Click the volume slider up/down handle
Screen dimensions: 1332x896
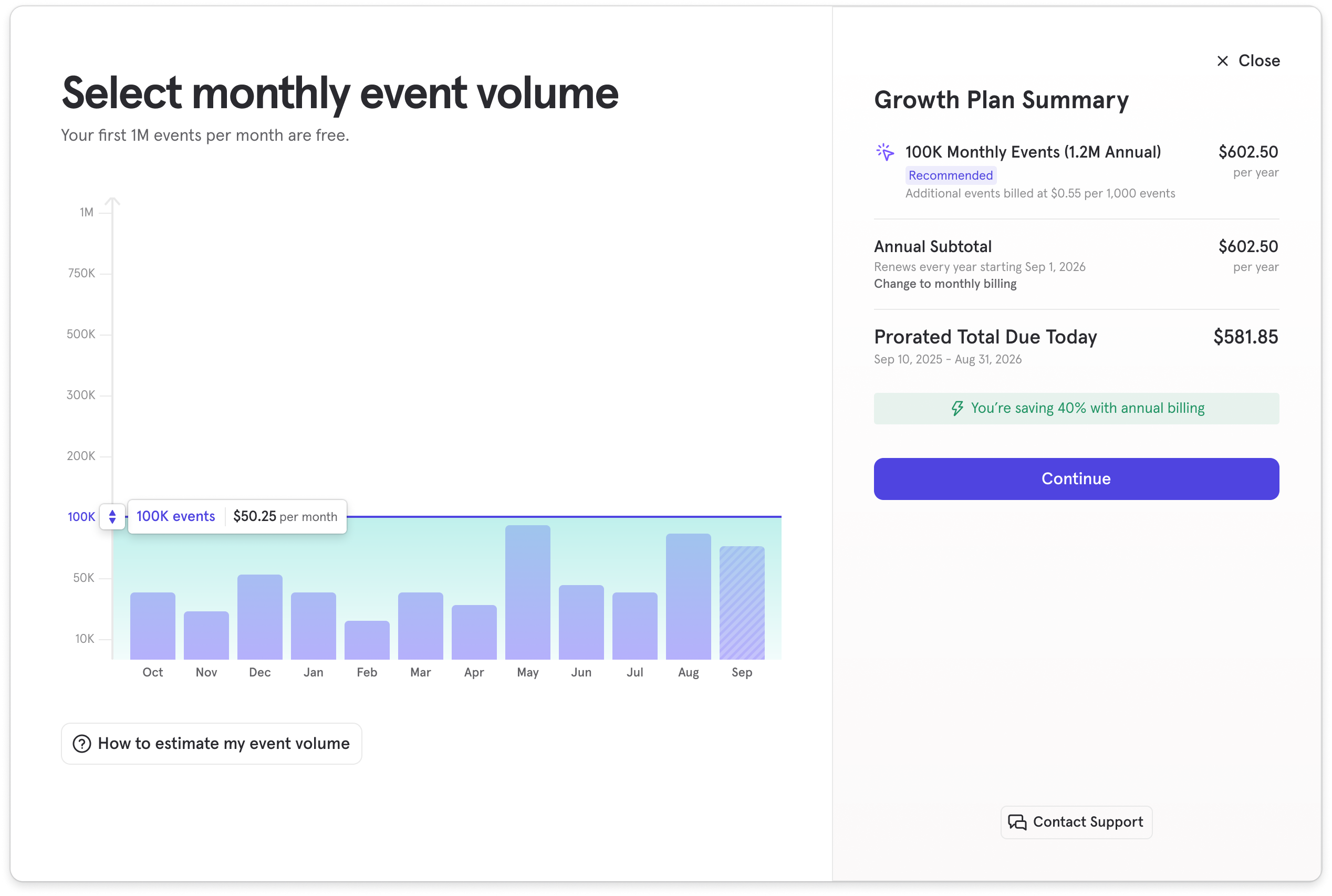tap(112, 517)
